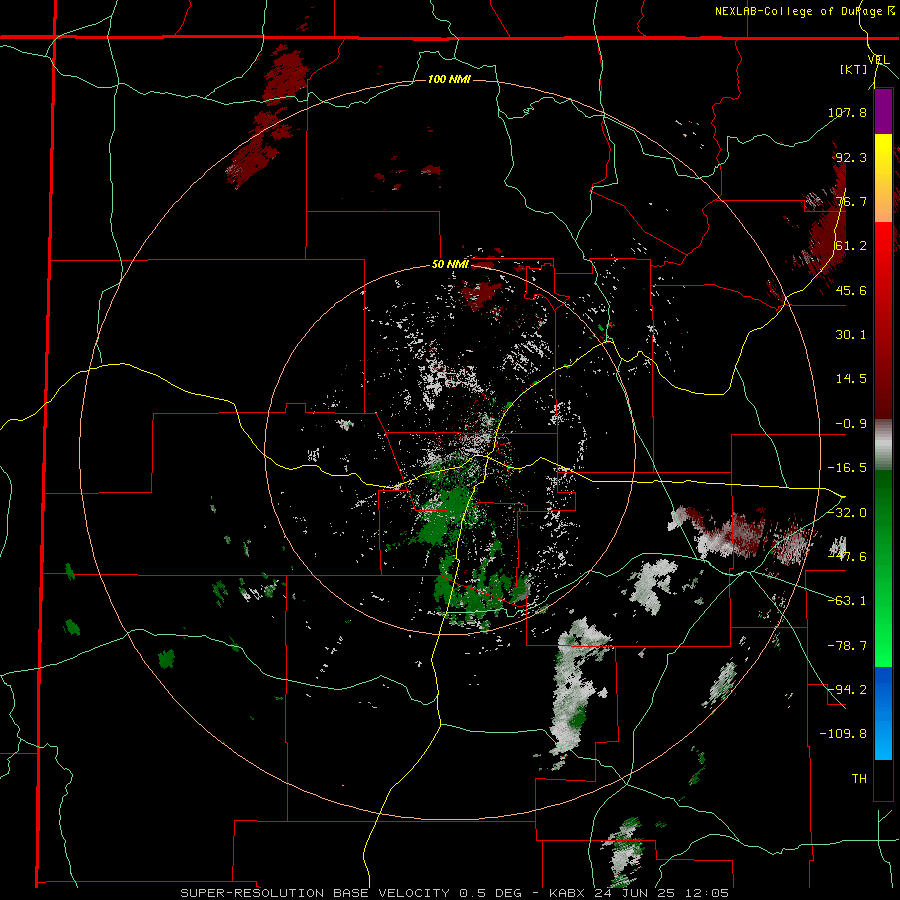Pick the black TH segment of the color bar
This screenshot has width=900, height=900.
pos(883,779)
